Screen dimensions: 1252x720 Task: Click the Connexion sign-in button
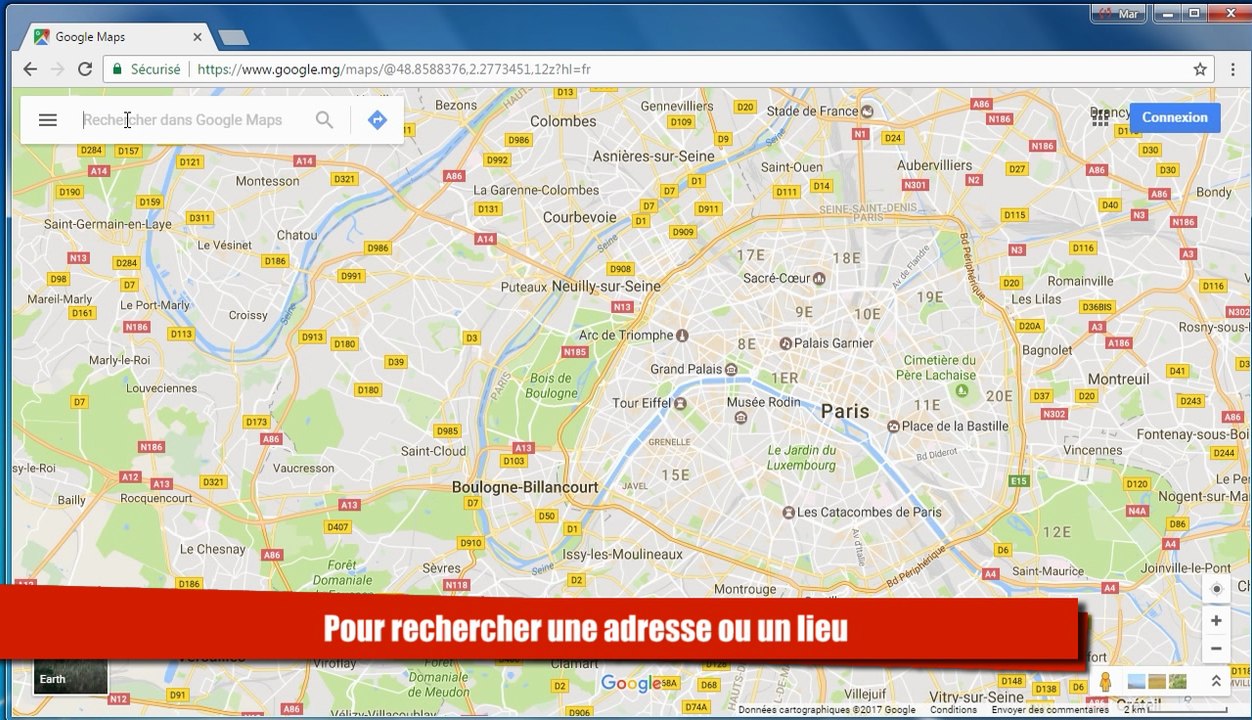click(1175, 117)
